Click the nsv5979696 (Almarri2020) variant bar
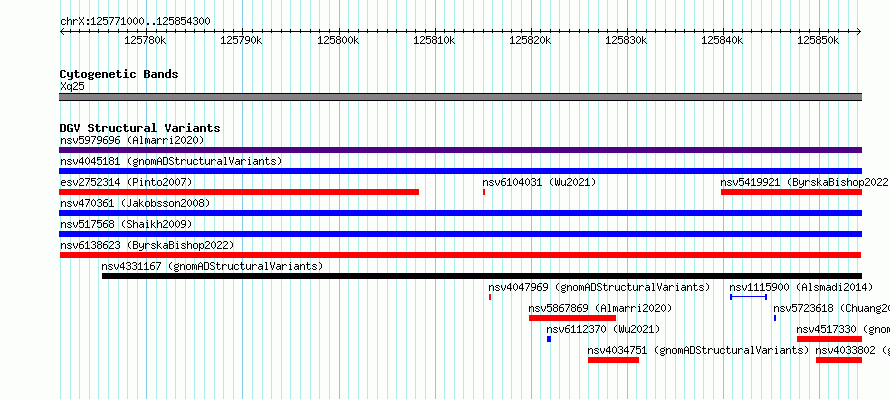The image size is (890, 399). 460,150
